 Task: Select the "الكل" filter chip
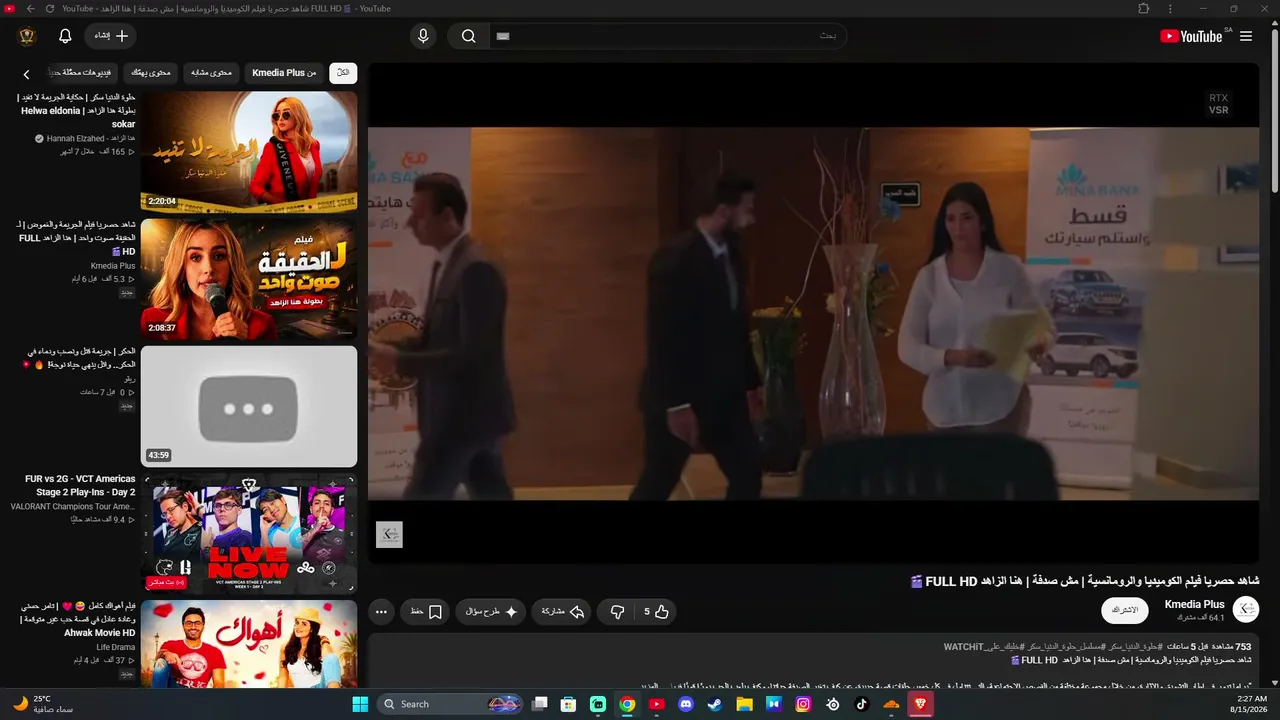coord(343,73)
